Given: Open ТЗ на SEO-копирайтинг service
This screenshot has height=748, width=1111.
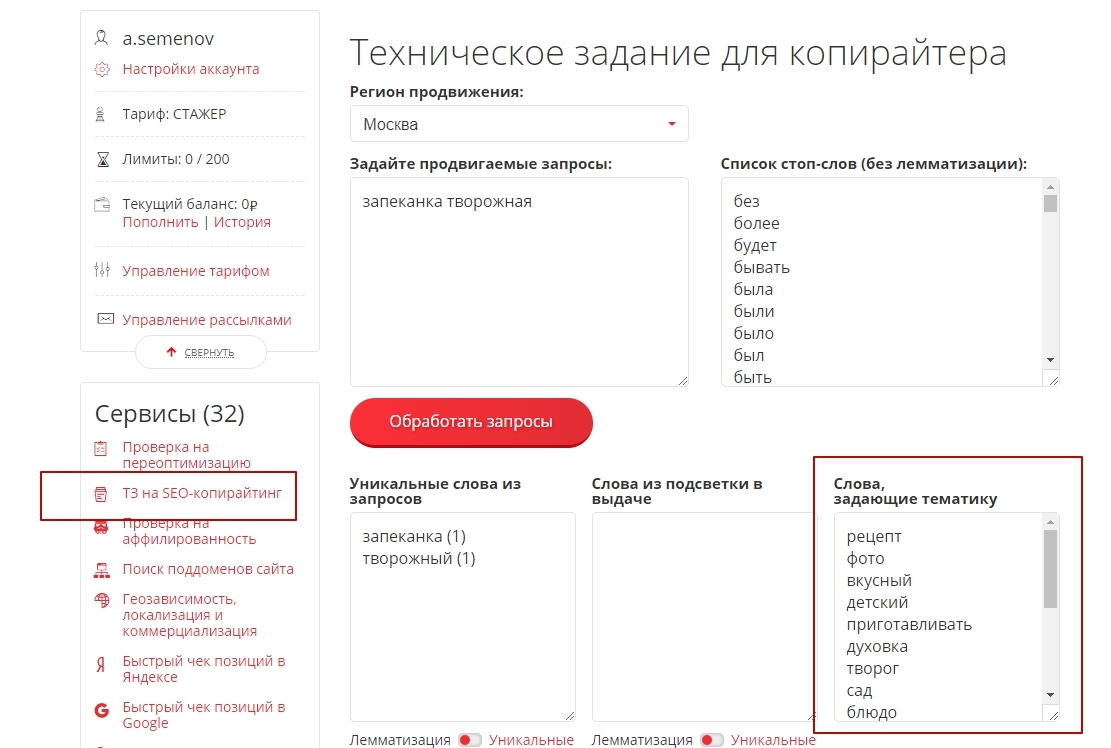Looking at the screenshot, I should [202, 493].
